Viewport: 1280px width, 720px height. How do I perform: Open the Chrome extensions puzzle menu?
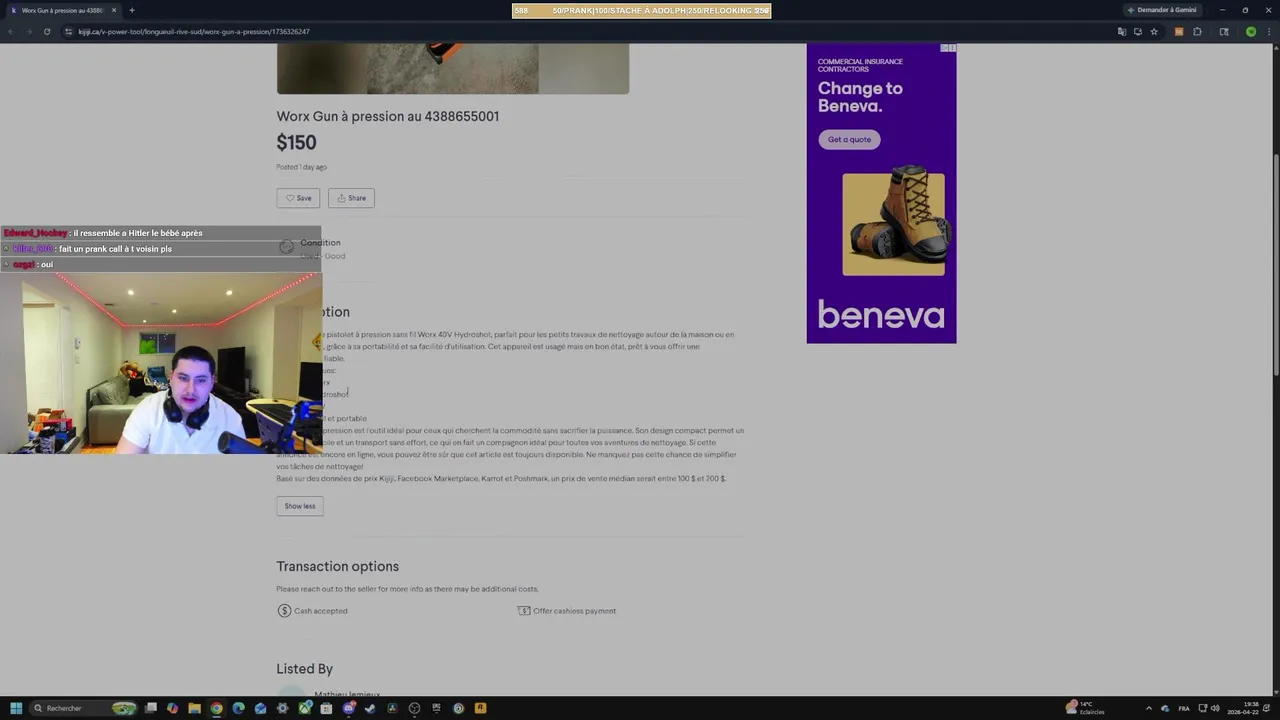[1197, 32]
